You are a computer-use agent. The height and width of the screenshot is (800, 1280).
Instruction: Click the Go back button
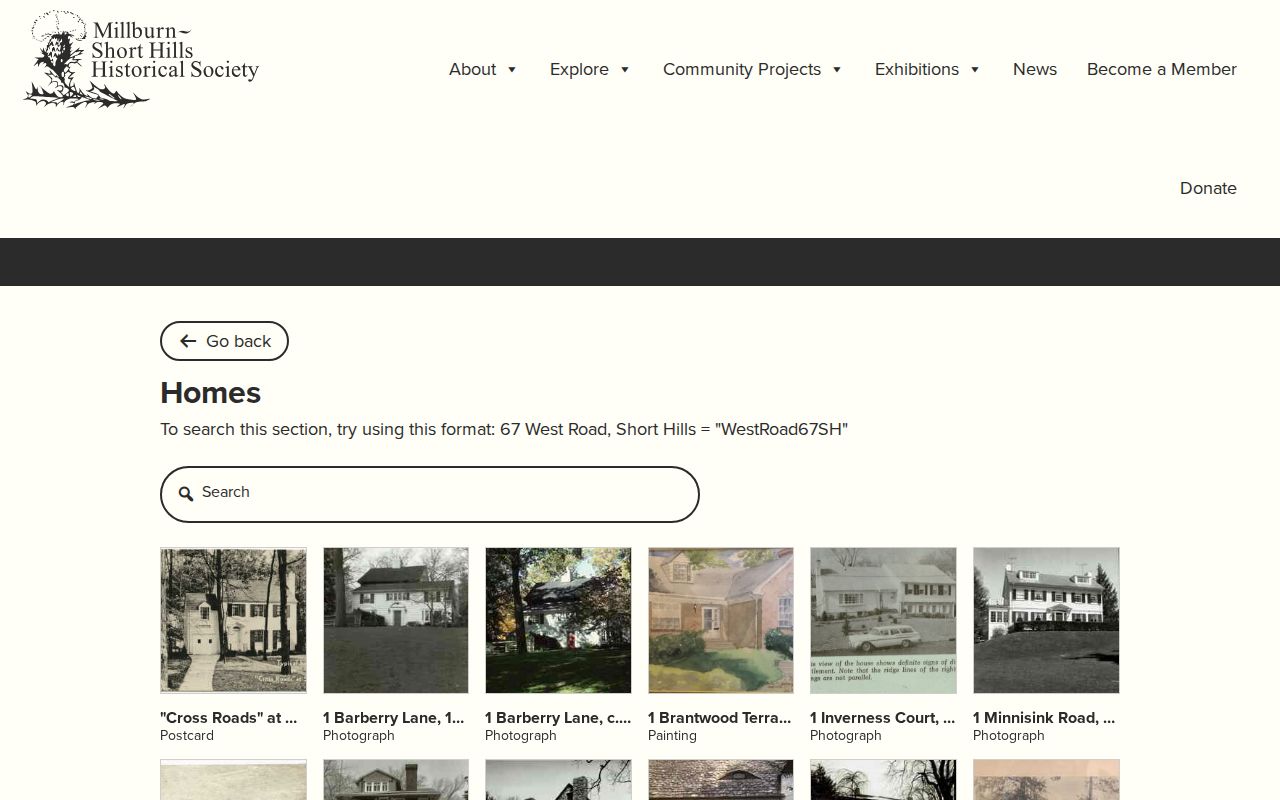click(x=224, y=341)
